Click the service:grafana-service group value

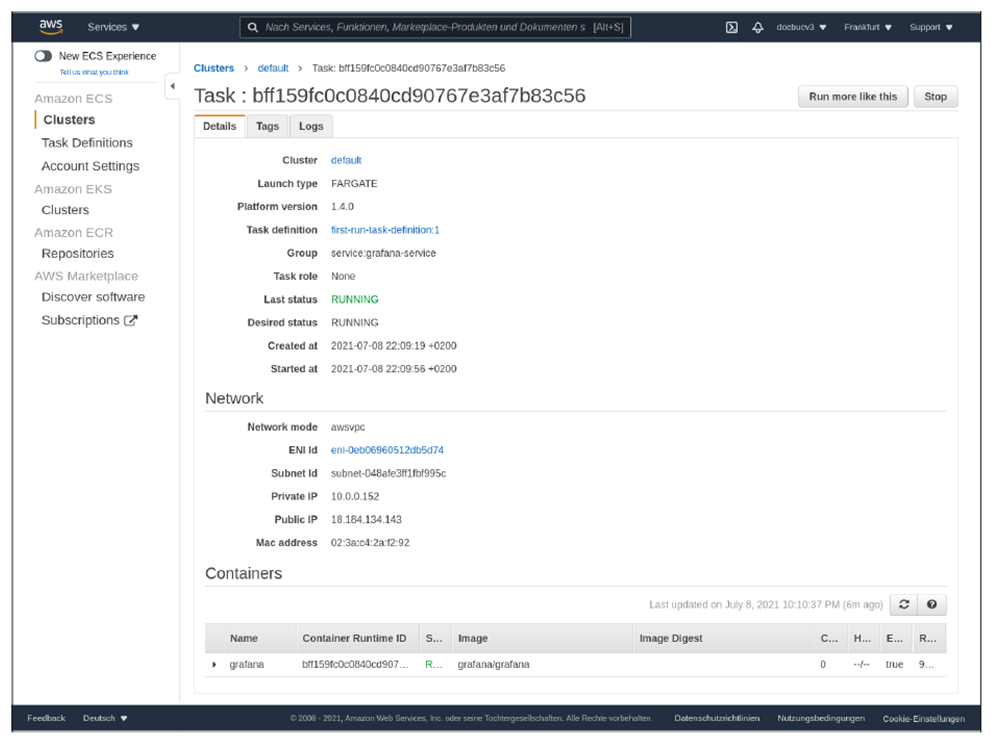[x=383, y=254]
